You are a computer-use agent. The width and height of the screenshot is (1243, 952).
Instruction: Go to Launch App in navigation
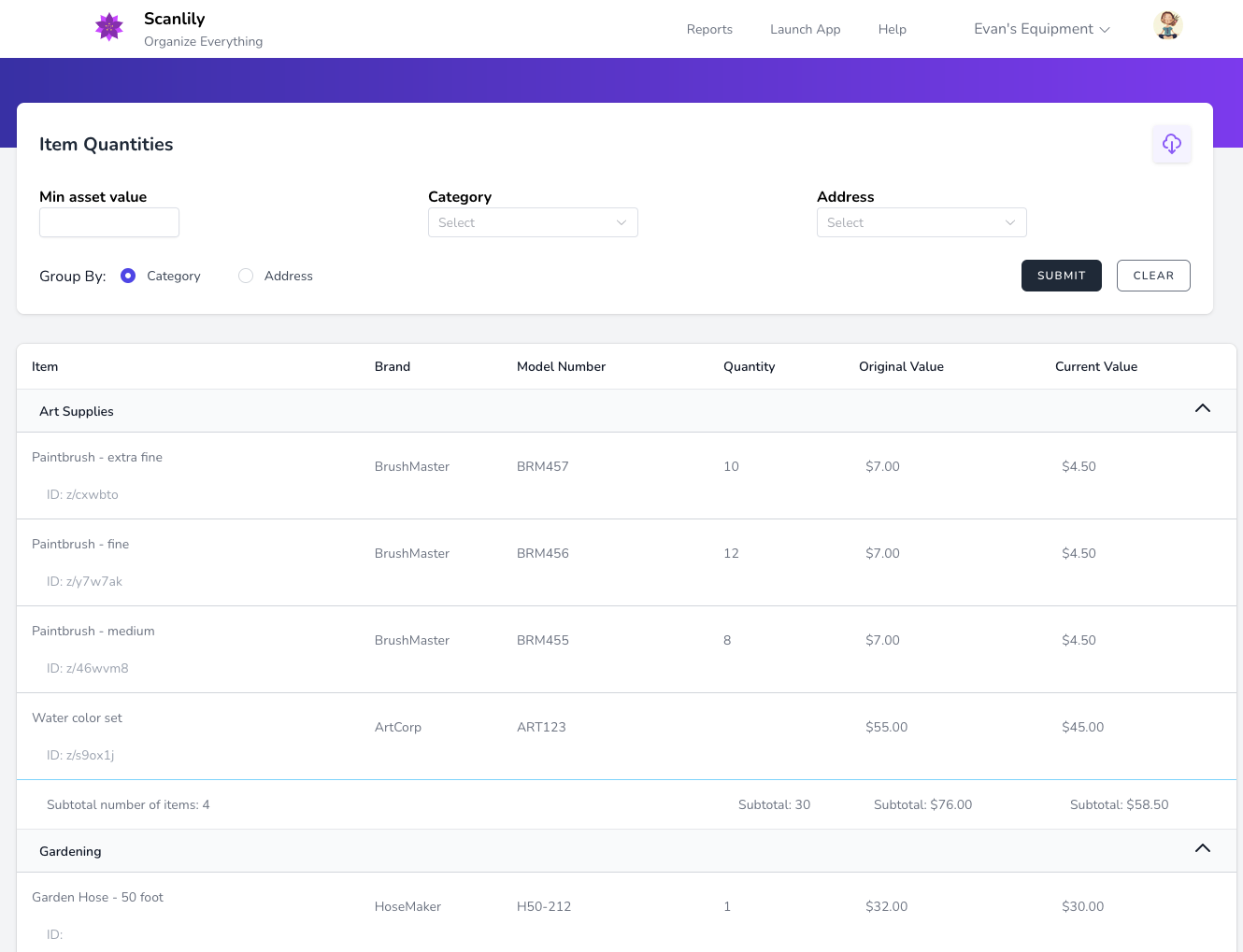point(805,29)
